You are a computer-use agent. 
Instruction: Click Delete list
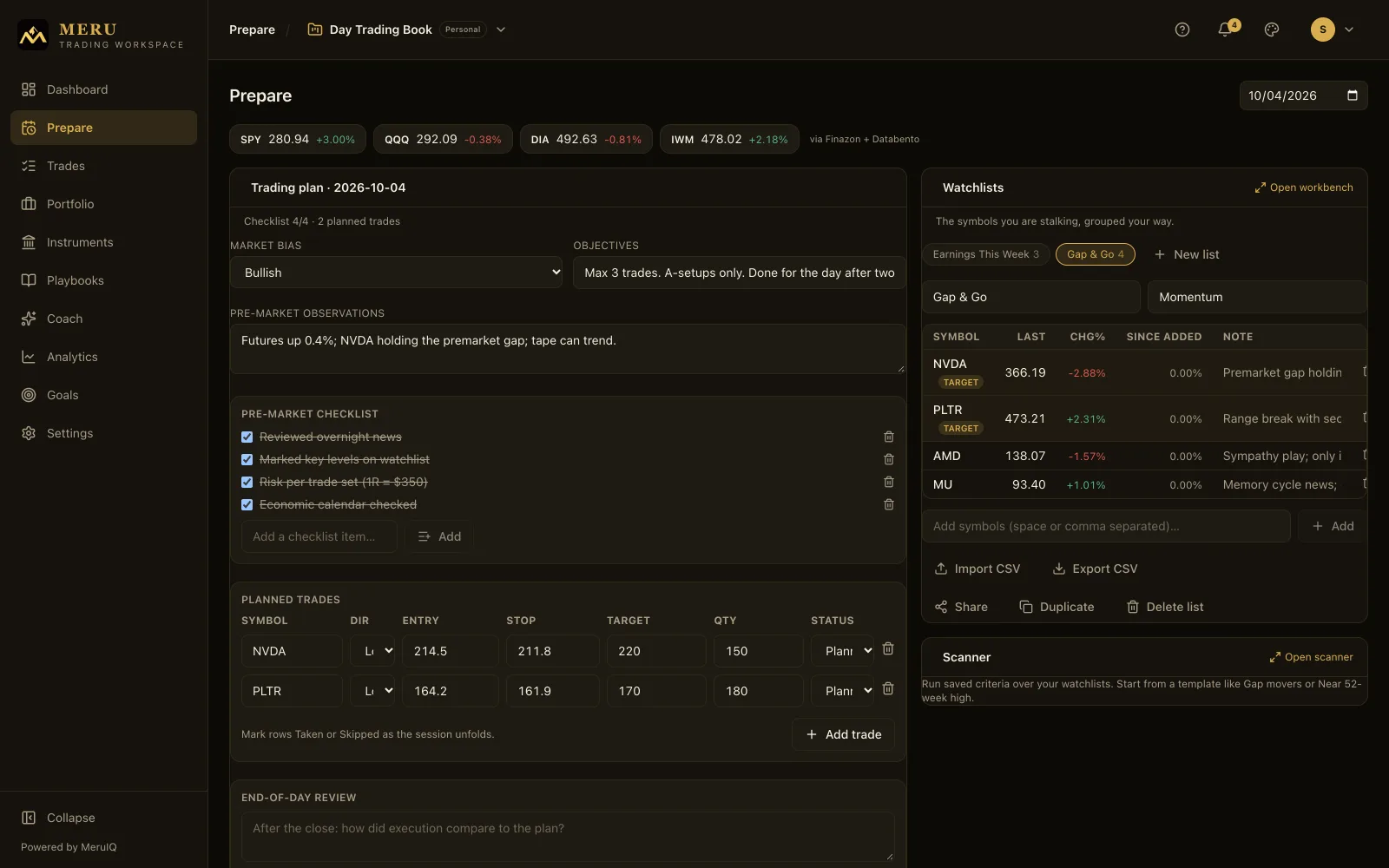pyautogui.click(x=1164, y=607)
